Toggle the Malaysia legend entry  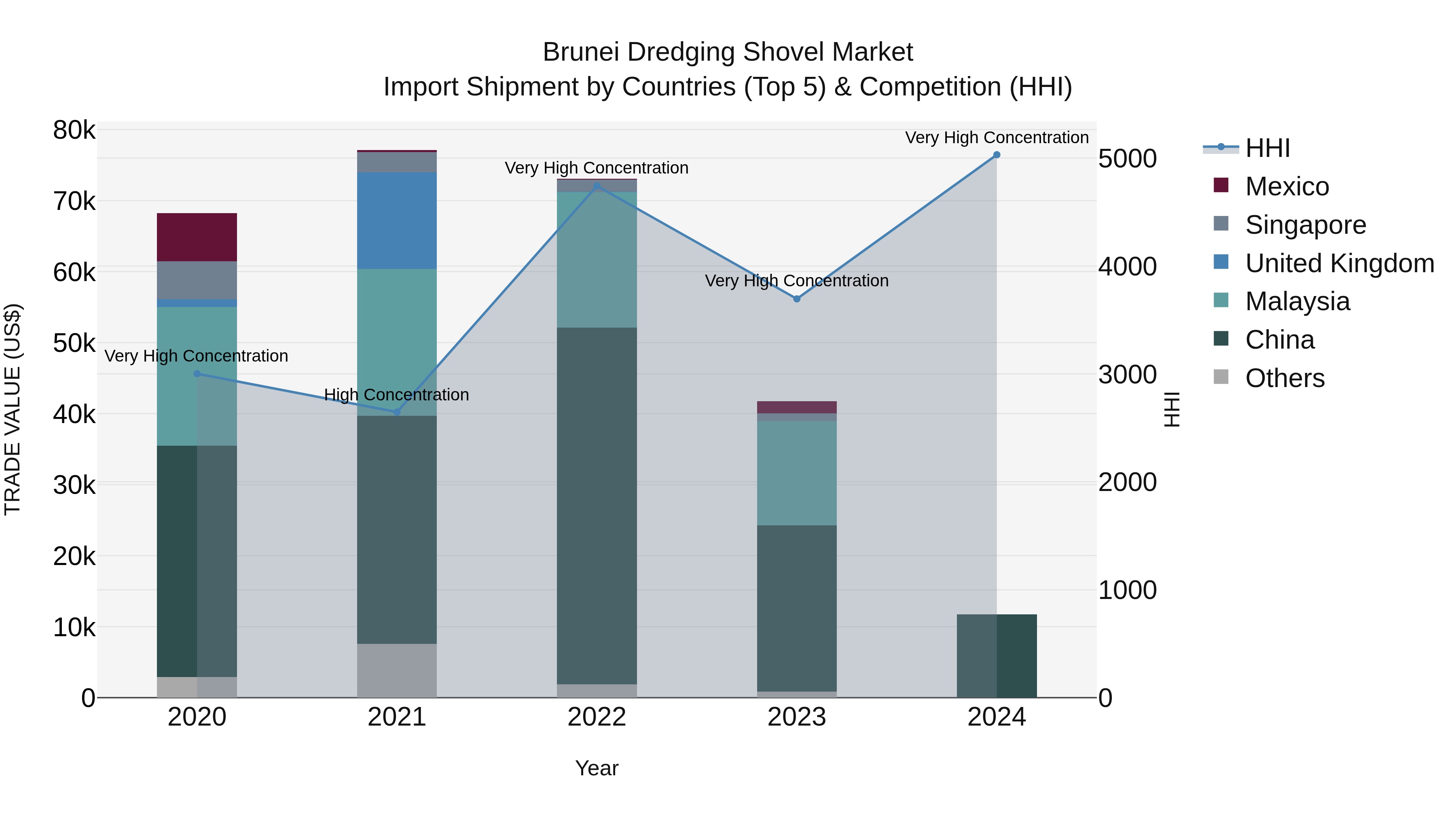(1281, 301)
